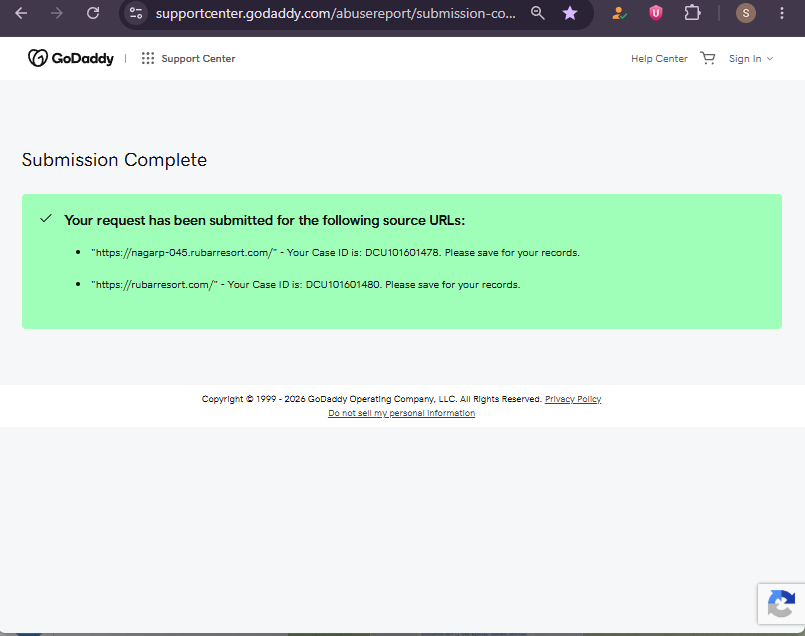Viewport: 805px width, 636px height.
Task: Open the uBlock shield extension icon
Action: (x=656, y=13)
